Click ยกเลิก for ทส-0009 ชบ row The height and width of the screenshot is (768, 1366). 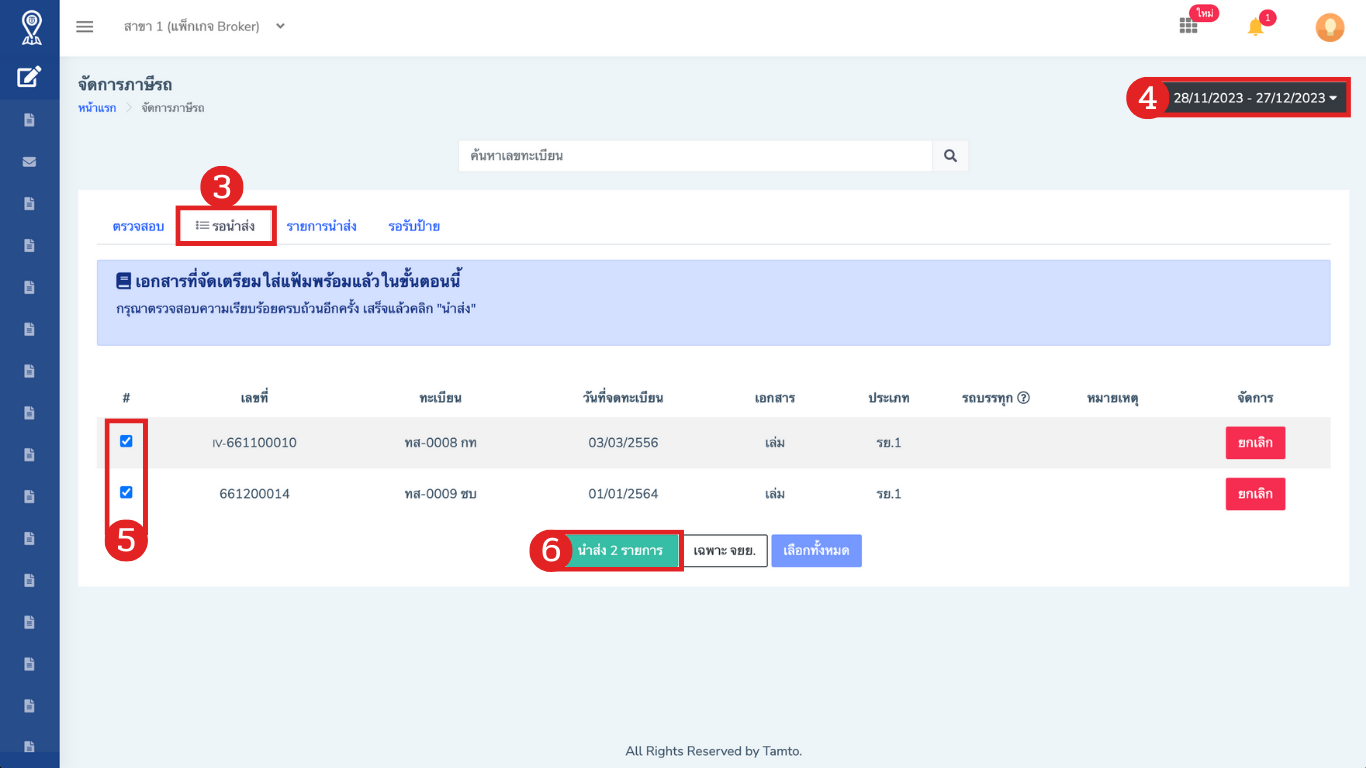click(x=1255, y=494)
